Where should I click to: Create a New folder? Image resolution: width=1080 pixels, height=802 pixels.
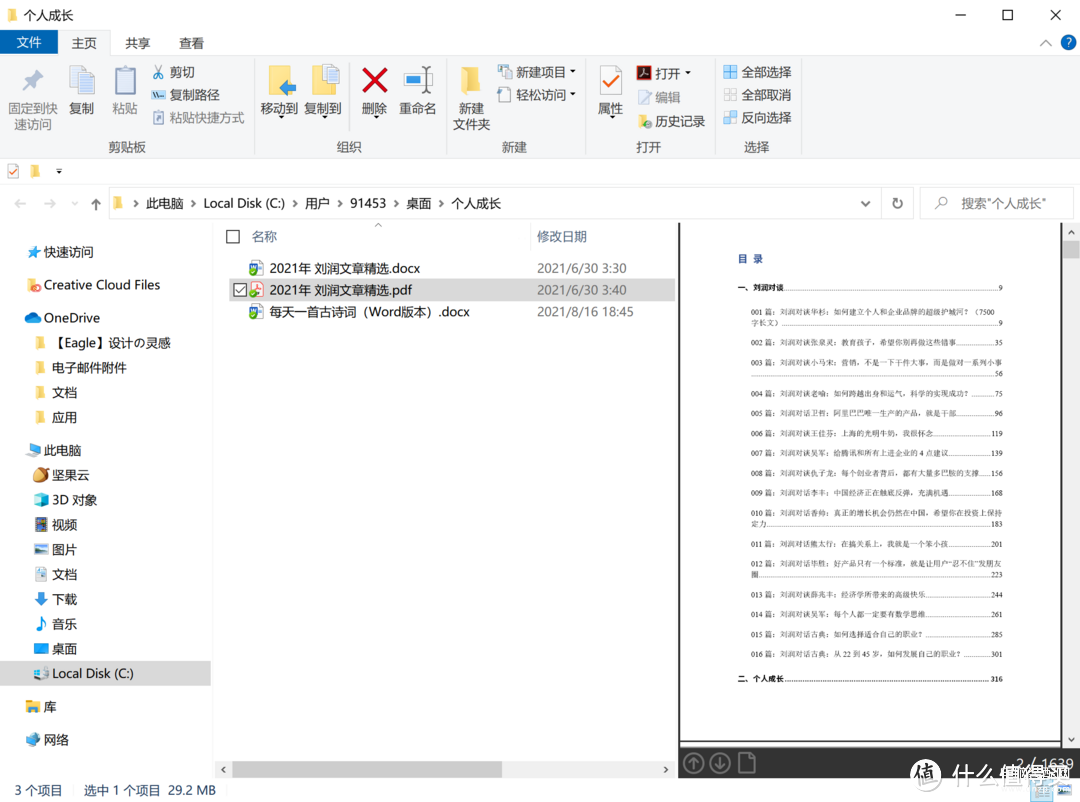point(471,99)
